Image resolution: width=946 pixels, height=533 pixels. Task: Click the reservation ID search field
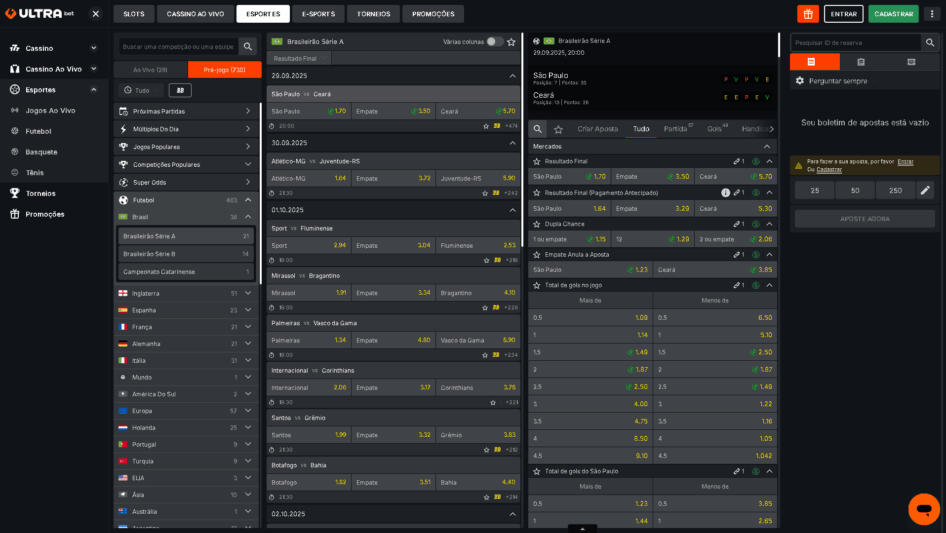(855, 43)
